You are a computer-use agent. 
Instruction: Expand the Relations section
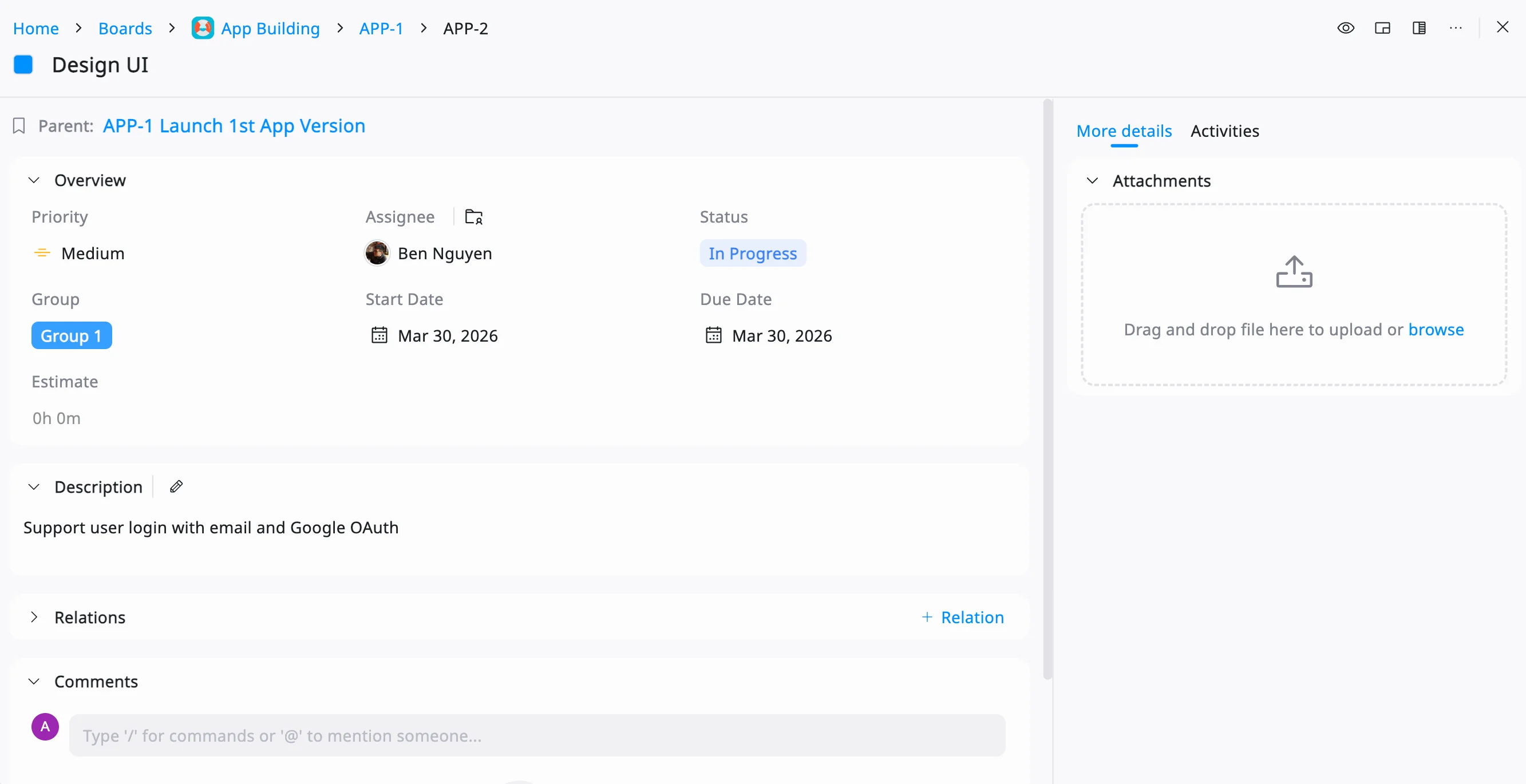34,617
